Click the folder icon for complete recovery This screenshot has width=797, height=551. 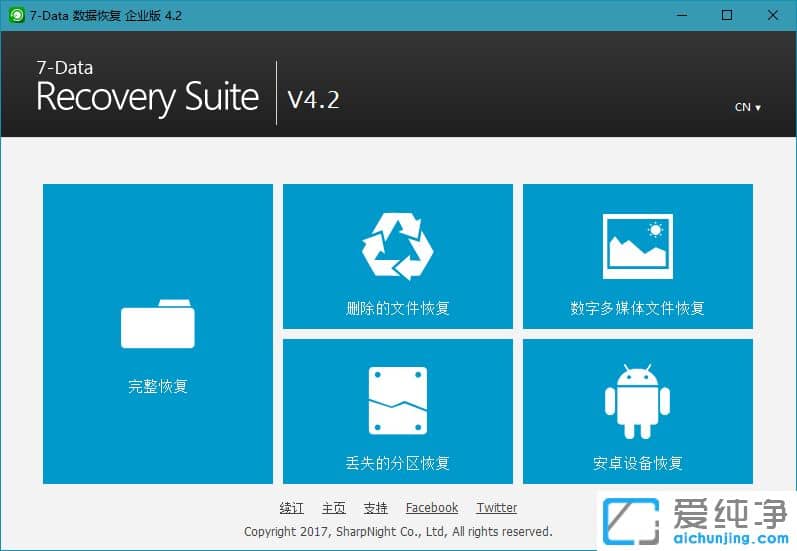(158, 324)
